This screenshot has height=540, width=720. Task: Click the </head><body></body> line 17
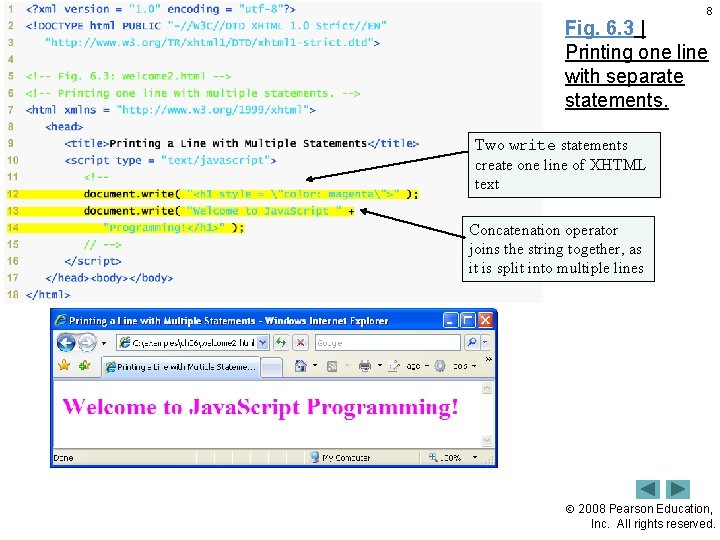click(109, 278)
